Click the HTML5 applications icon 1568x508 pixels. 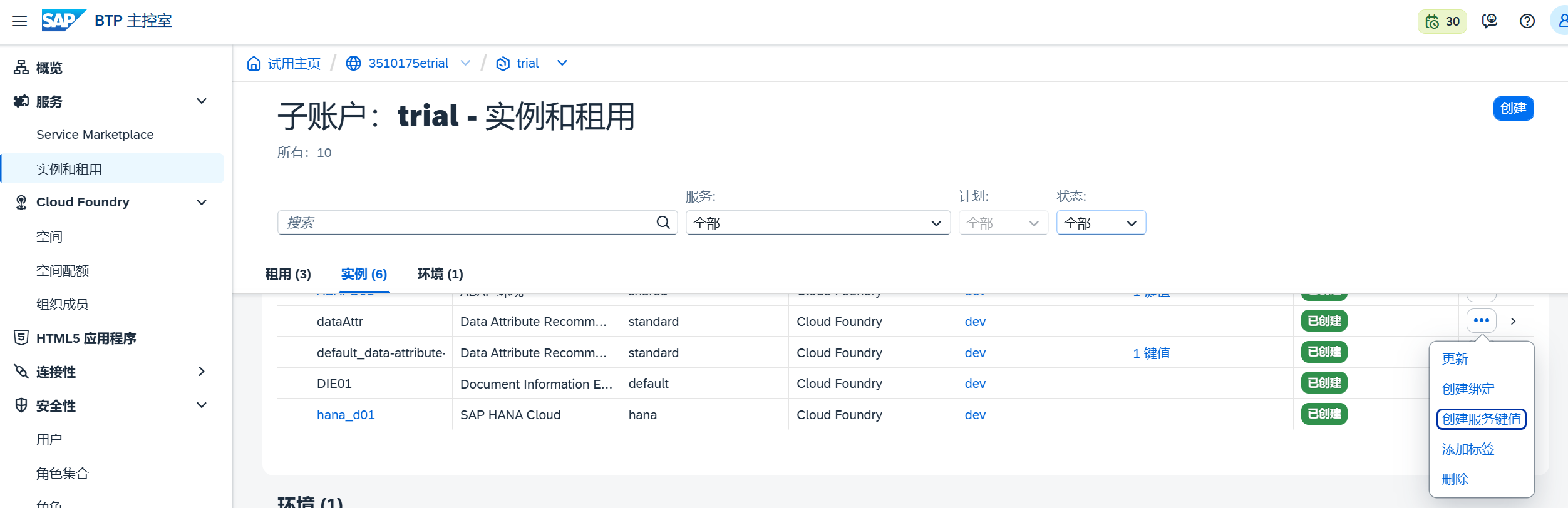21,338
